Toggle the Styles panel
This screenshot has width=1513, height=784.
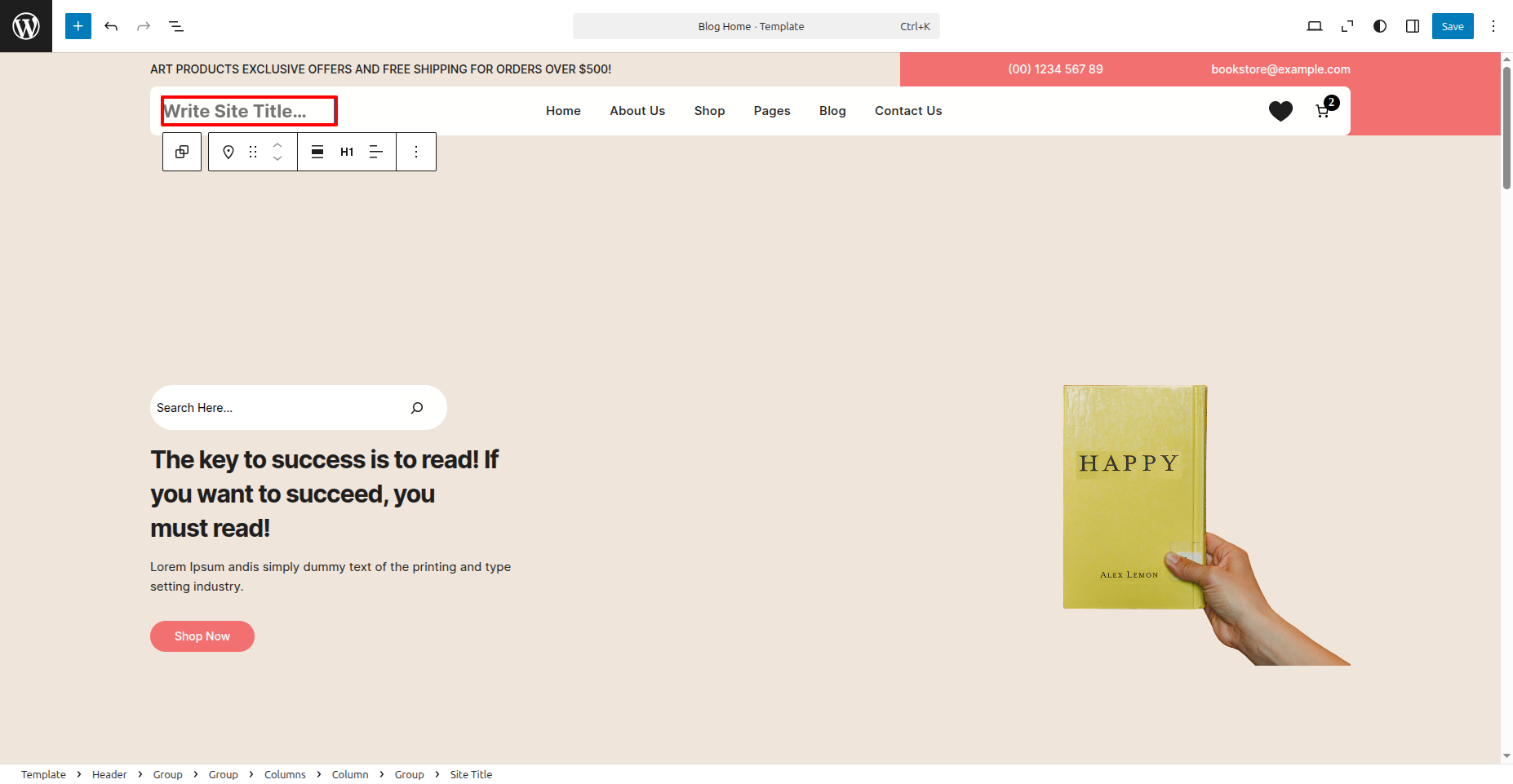click(x=1380, y=26)
